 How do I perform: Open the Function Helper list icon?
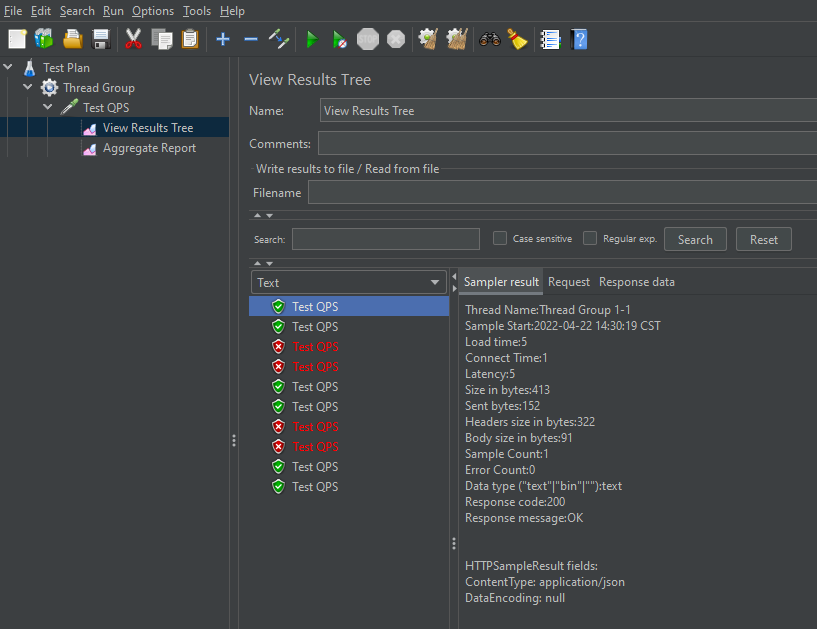point(550,39)
